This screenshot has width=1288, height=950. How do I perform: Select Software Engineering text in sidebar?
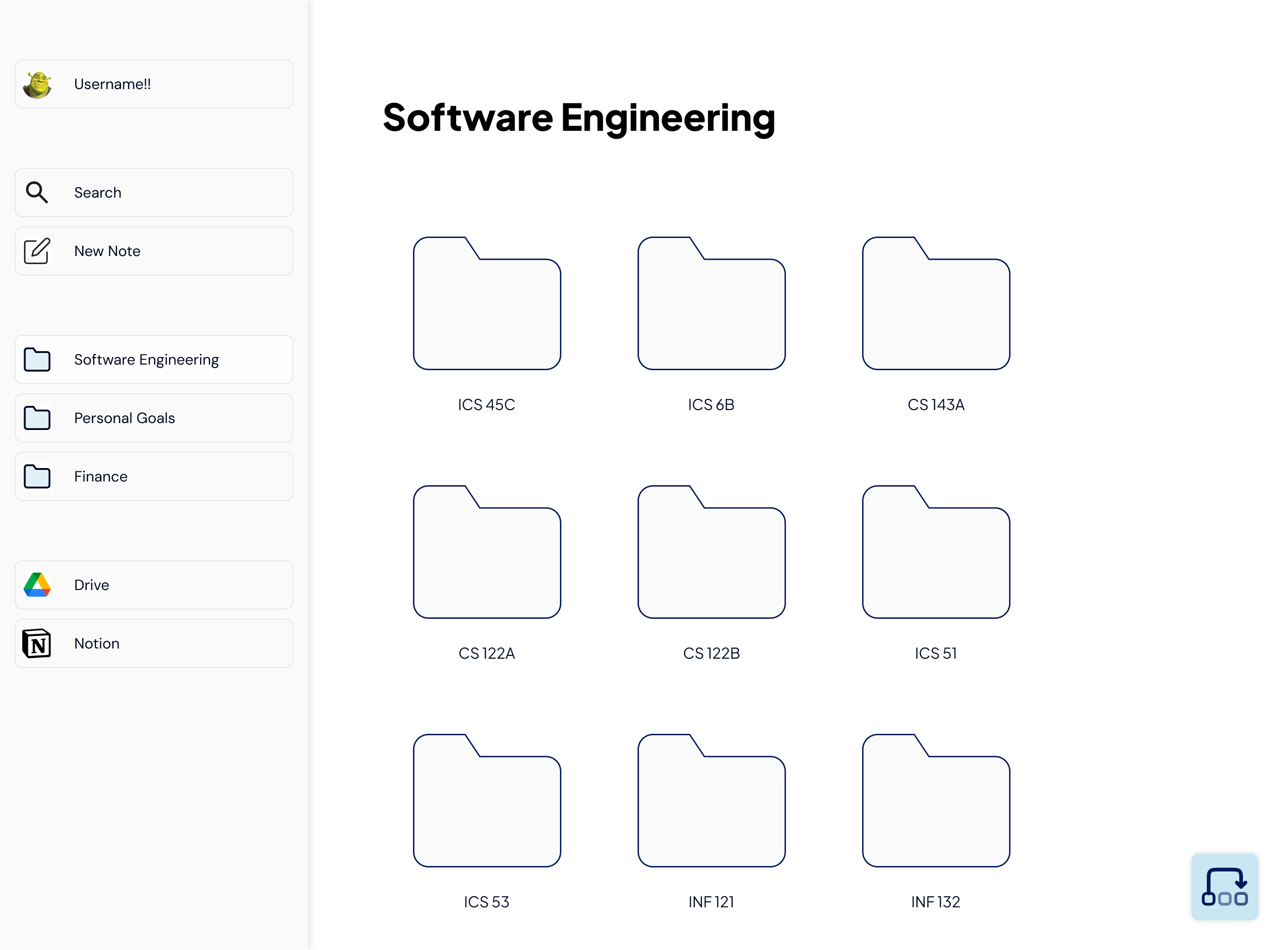[147, 360]
